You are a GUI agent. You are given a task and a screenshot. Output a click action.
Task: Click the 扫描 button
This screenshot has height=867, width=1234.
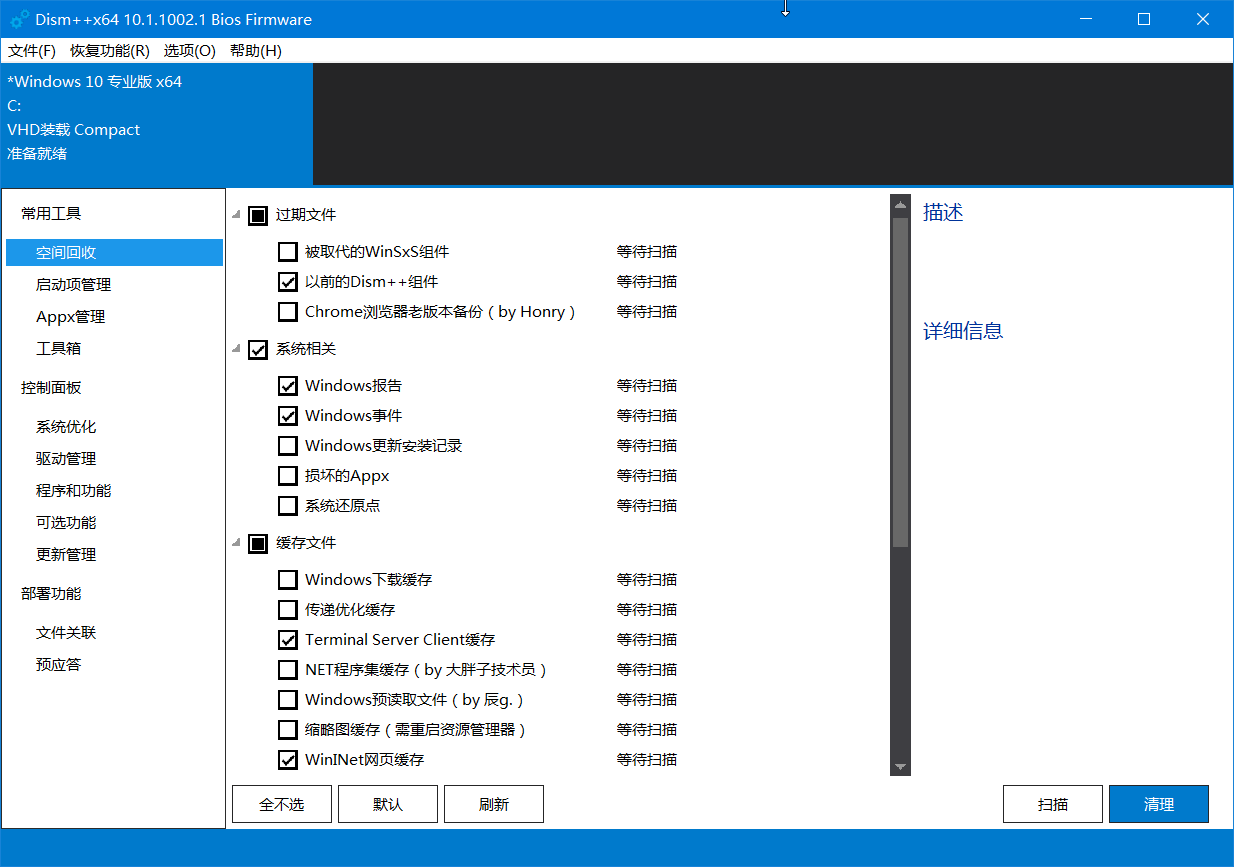coord(1053,804)
